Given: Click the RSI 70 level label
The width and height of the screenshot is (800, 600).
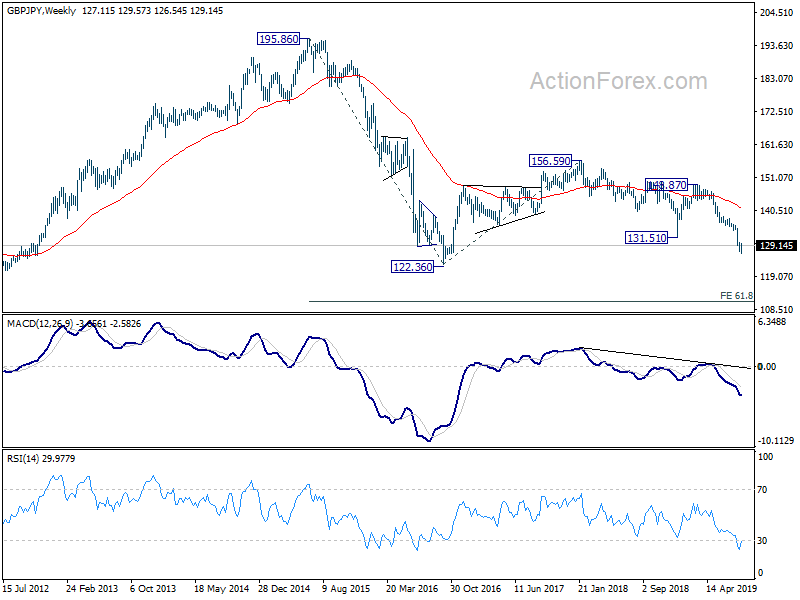Looking at the screenshot, I should click(762, 490).
